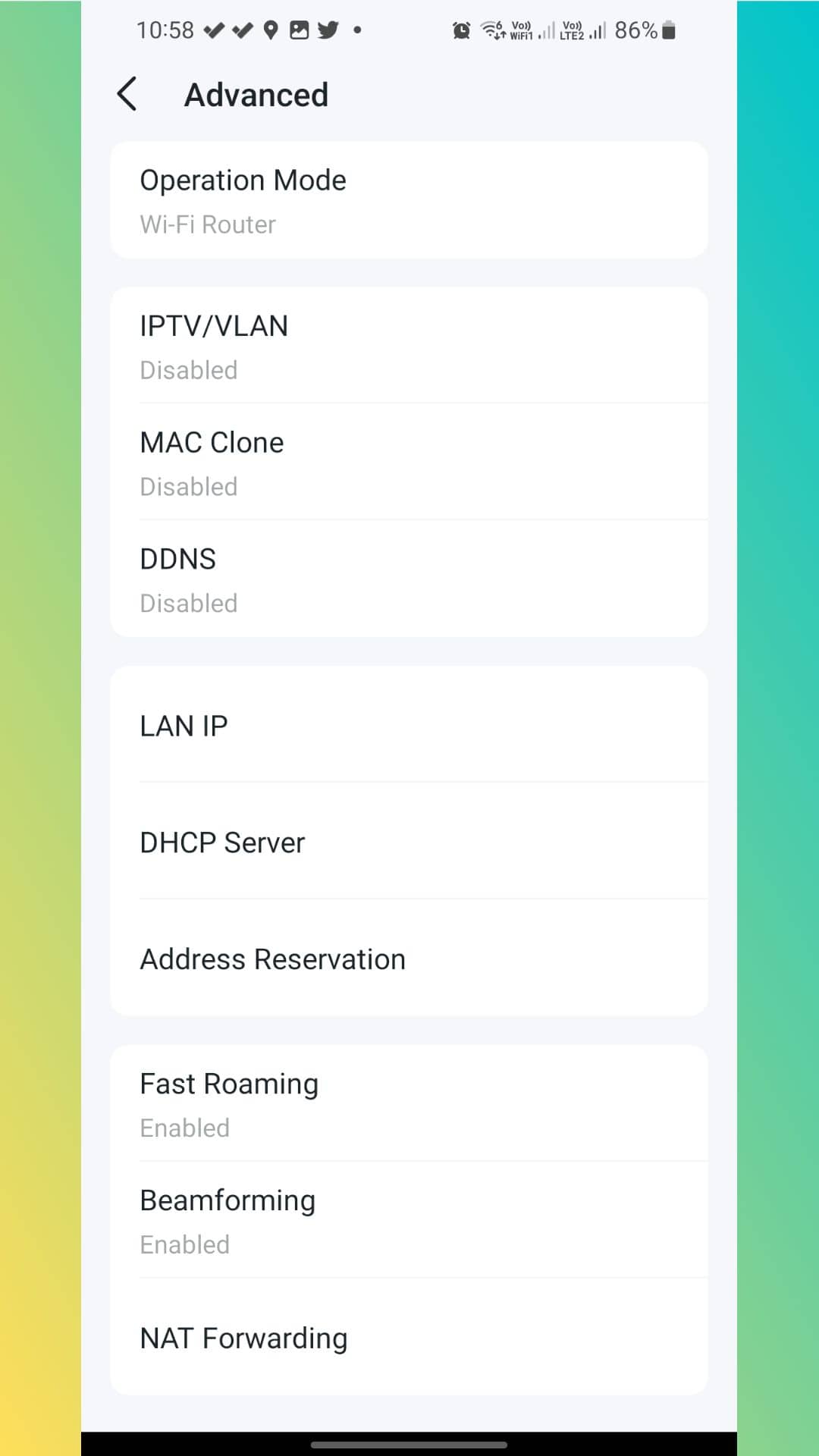Screen dimensions: 819x1456
Task: Tap the bottom navigation gesture bar
Action: (x=409, y=1445)
